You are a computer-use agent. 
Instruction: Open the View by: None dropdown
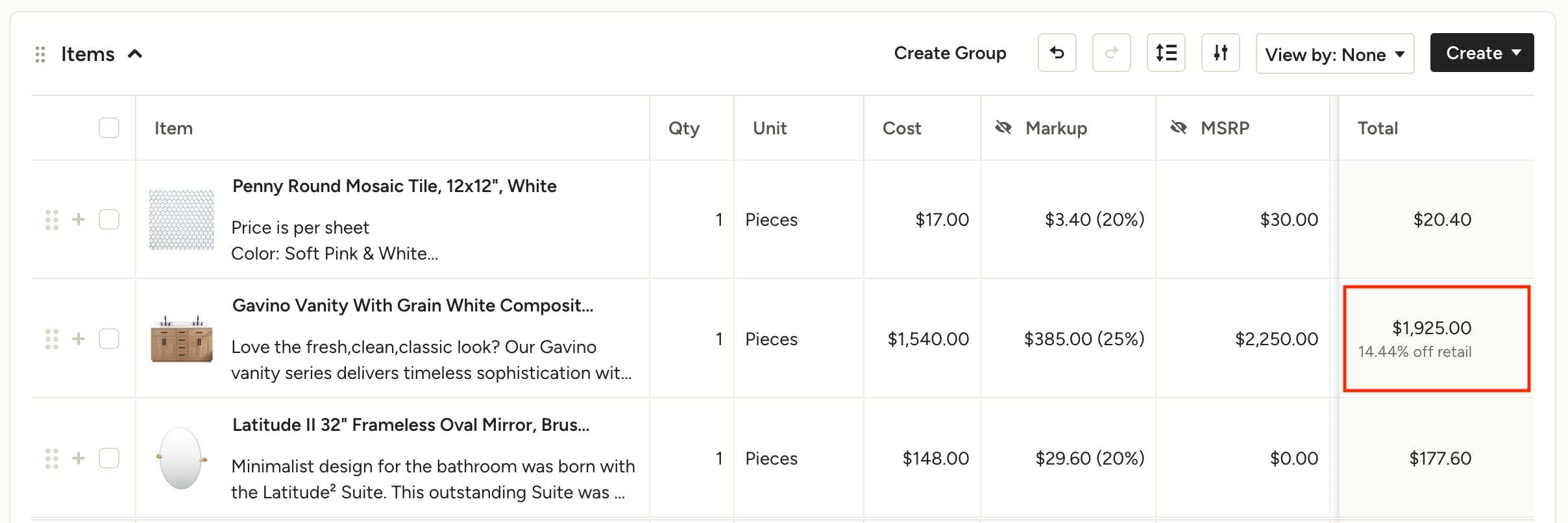click(1335, 53)
